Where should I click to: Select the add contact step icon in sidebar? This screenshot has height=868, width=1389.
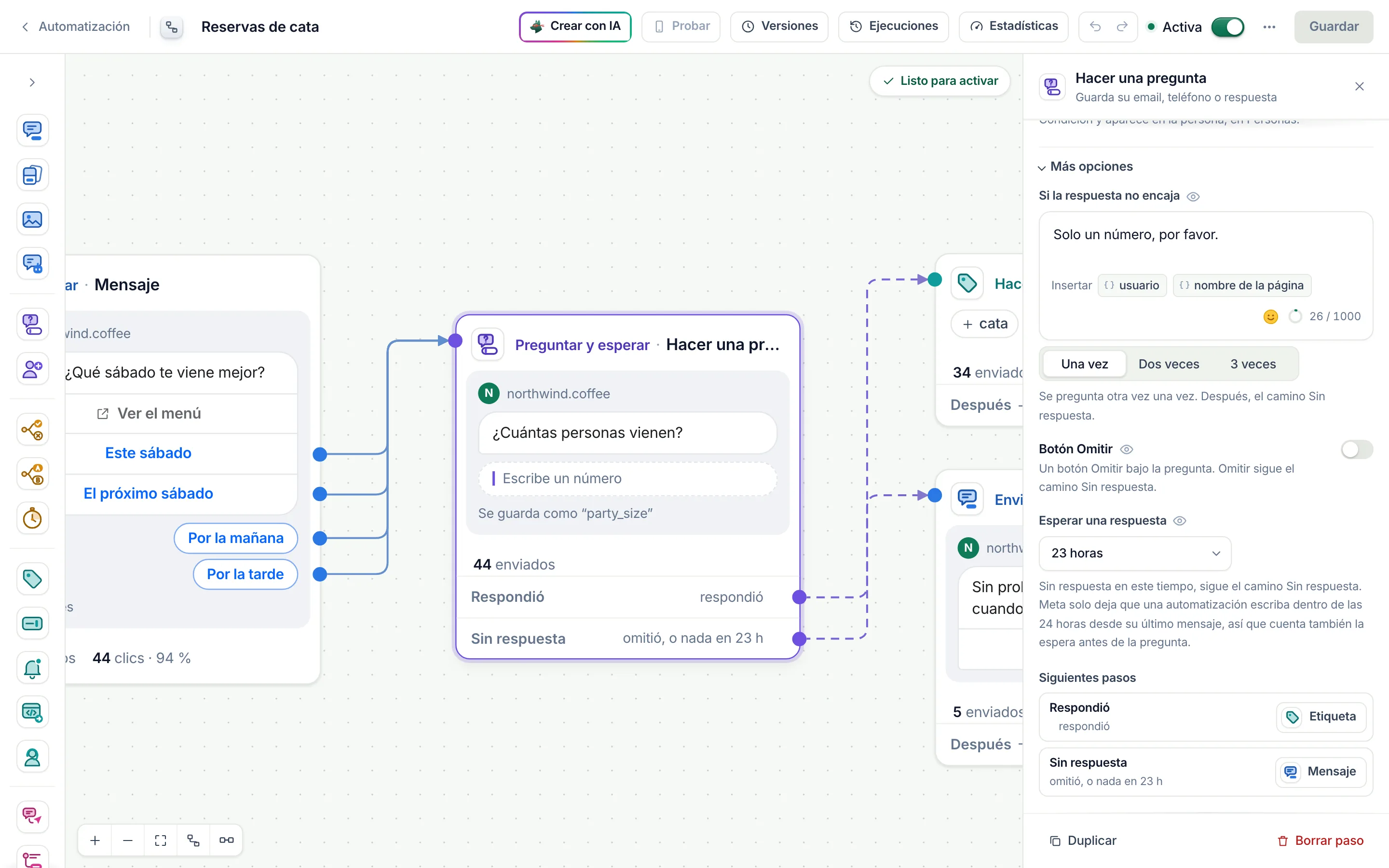32,368
